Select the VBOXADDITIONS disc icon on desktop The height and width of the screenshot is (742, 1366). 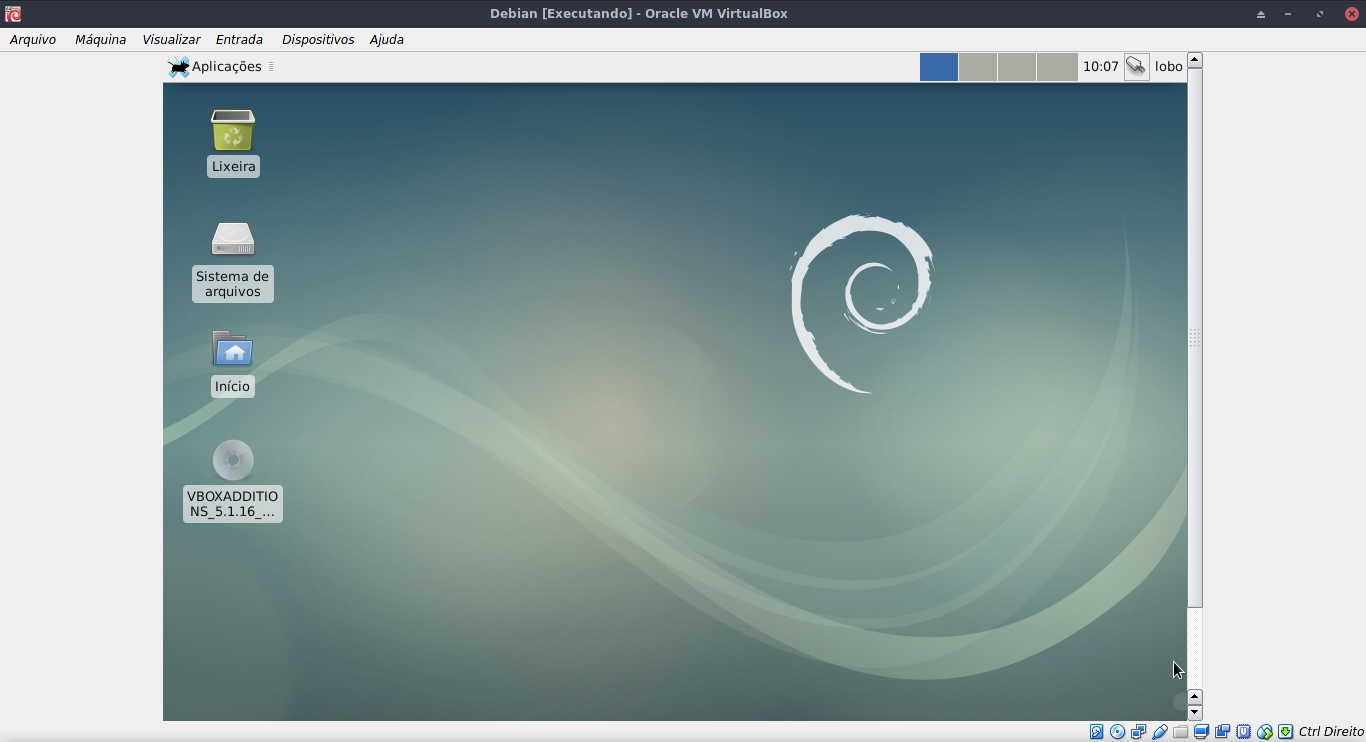(x=233, y=460)
